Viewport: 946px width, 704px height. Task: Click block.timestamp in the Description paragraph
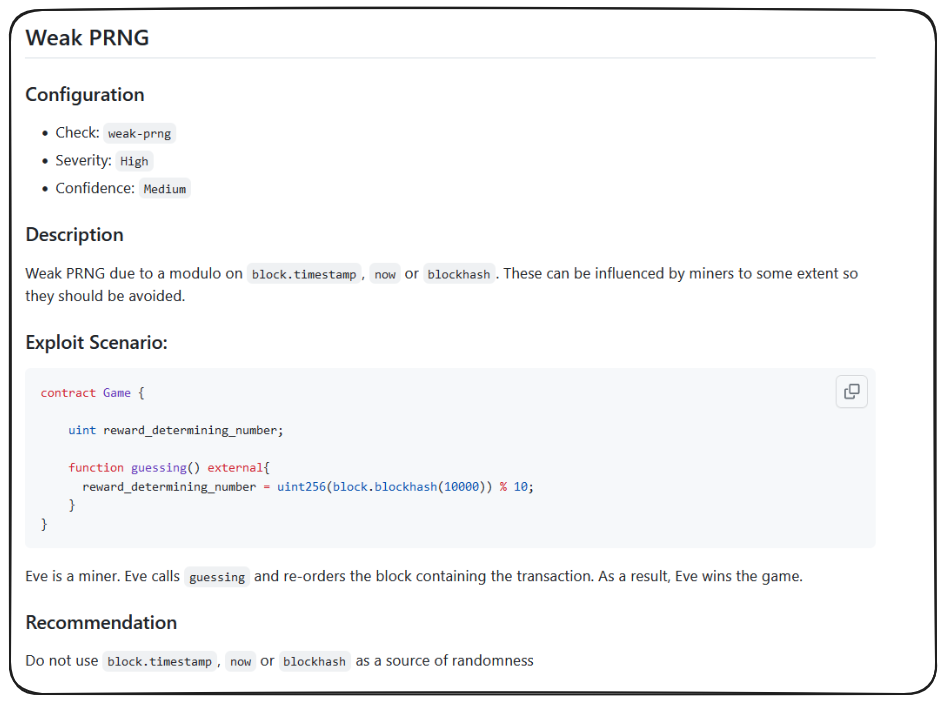click(x=303, y=274)
